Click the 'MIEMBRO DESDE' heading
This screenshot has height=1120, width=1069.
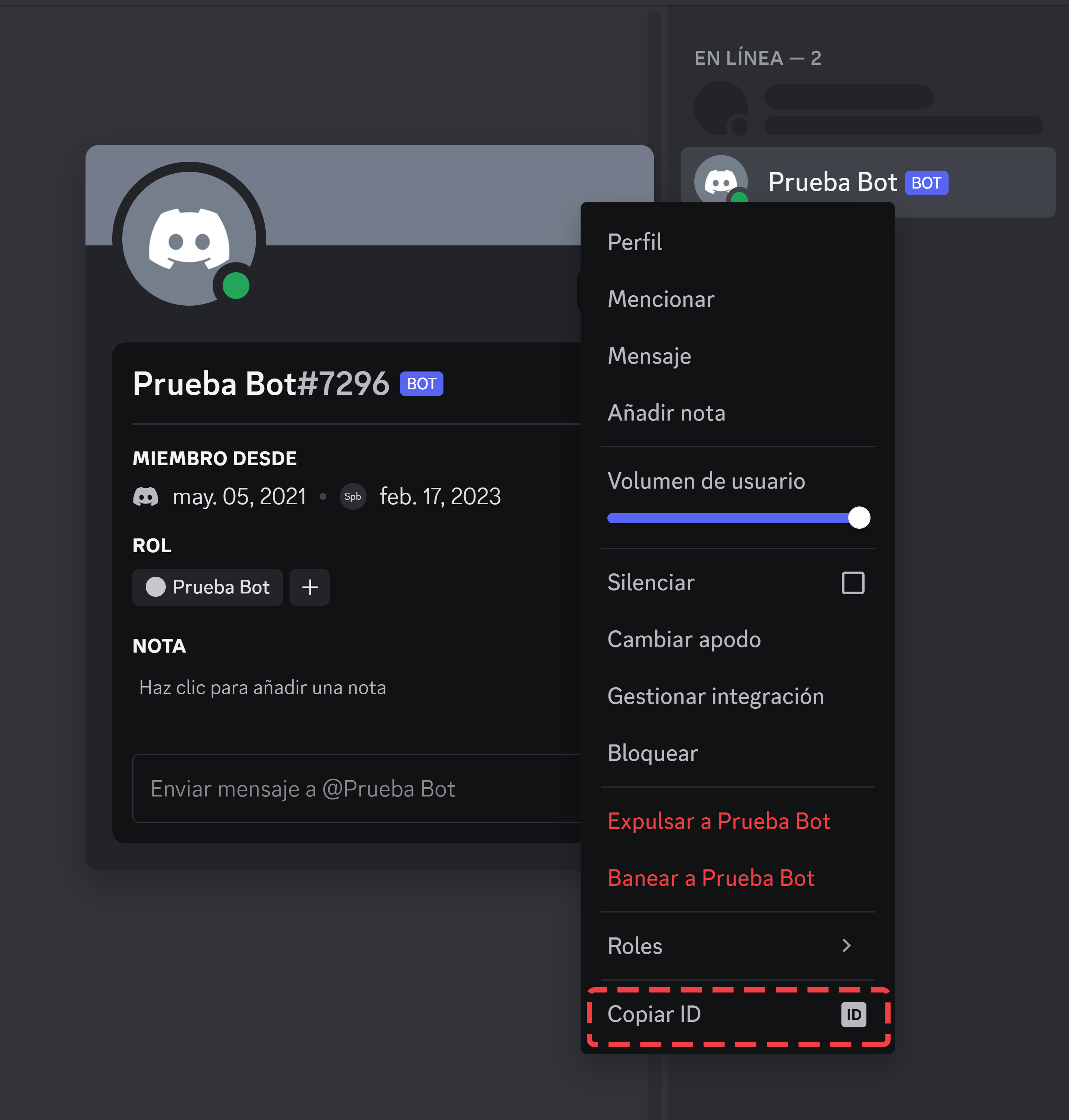tap(214, 458)
